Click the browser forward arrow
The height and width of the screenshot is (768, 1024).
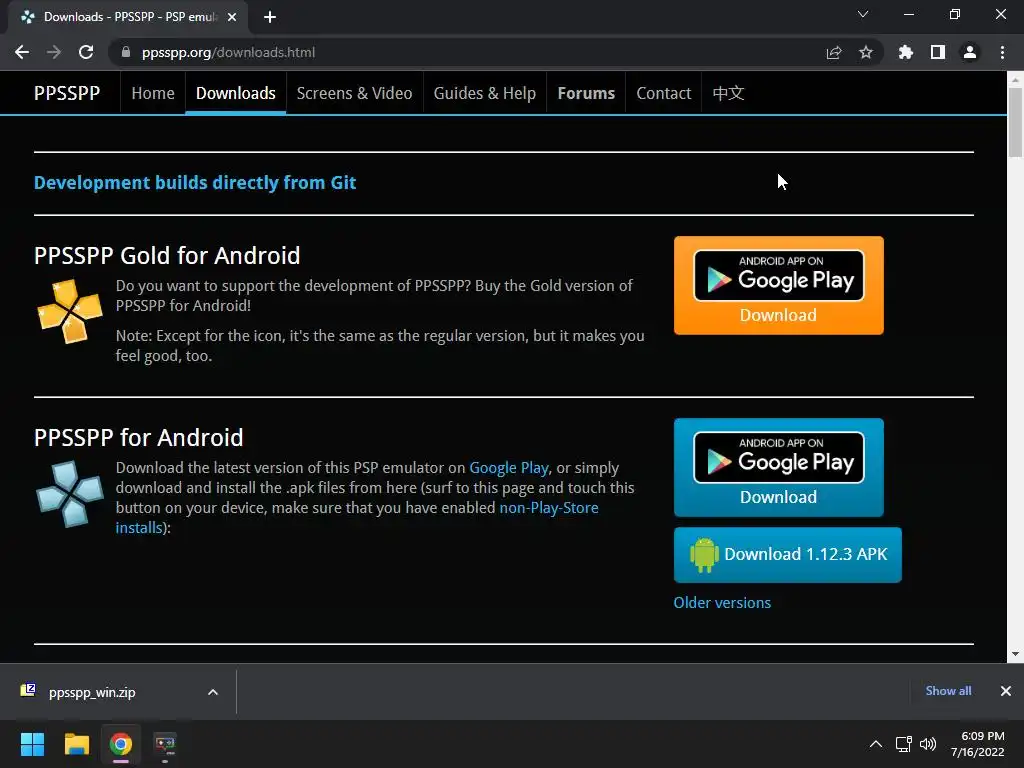(x=54, y=52)
